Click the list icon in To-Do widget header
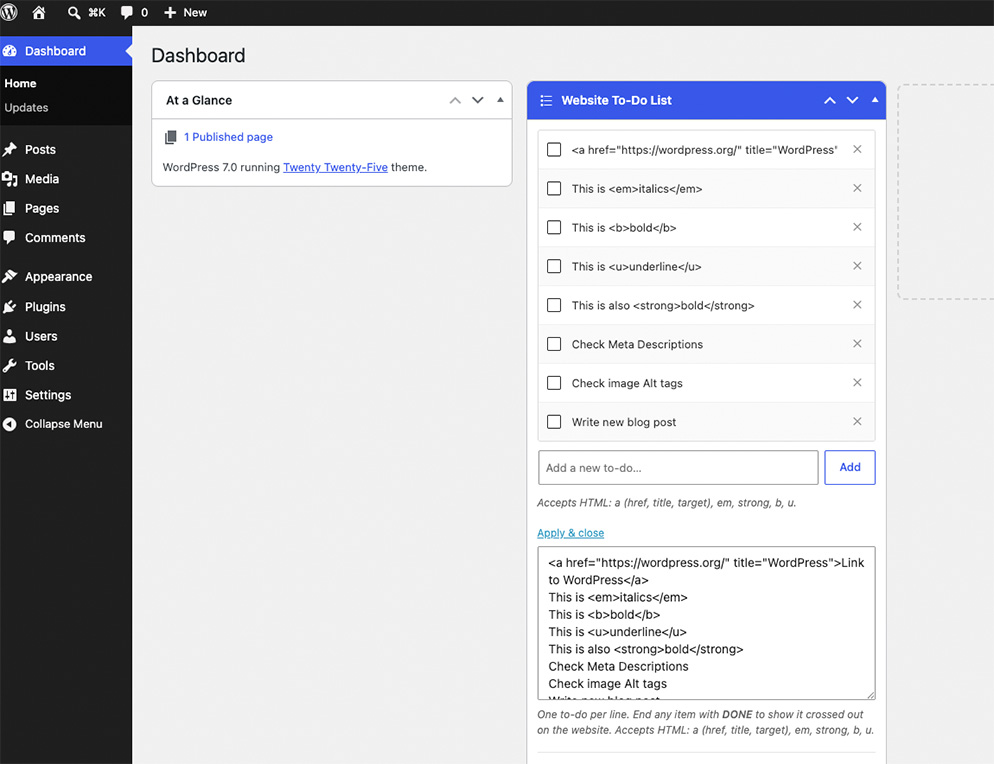Screen dimensions: 994x764 pyautogui.click(x=546, y=100)
